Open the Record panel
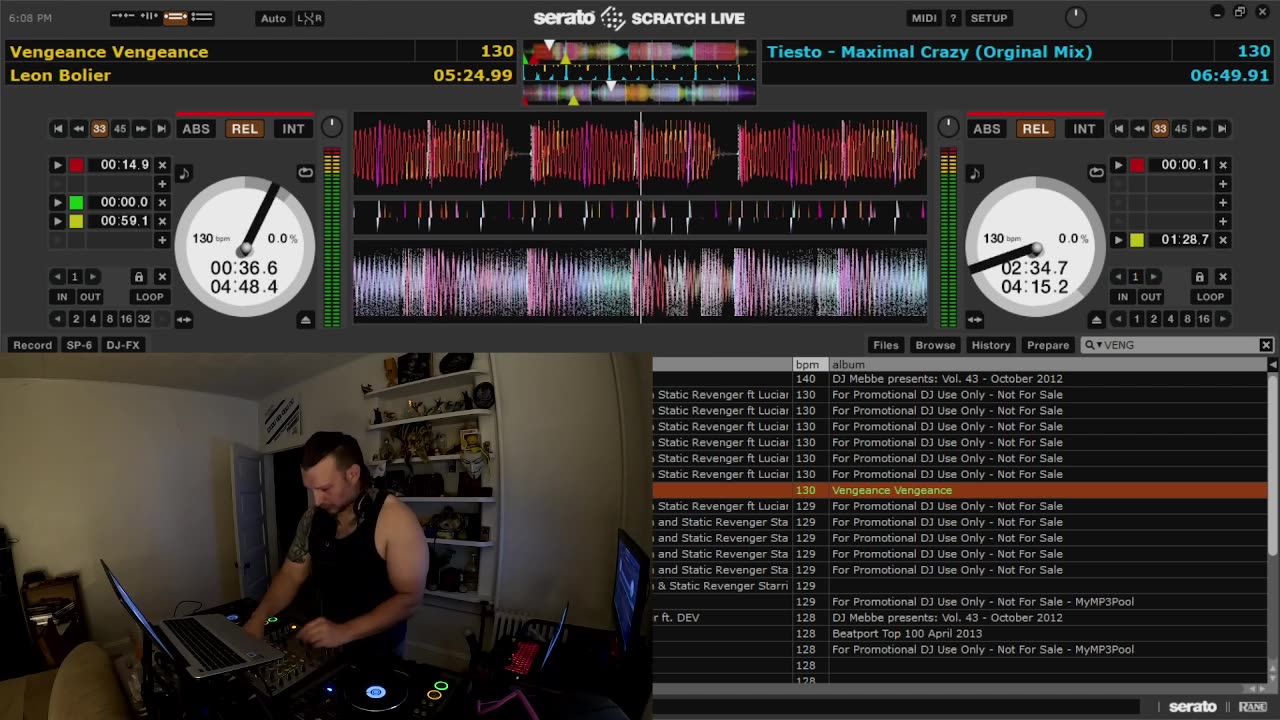Screen dimensions: 1280x720 32,345
